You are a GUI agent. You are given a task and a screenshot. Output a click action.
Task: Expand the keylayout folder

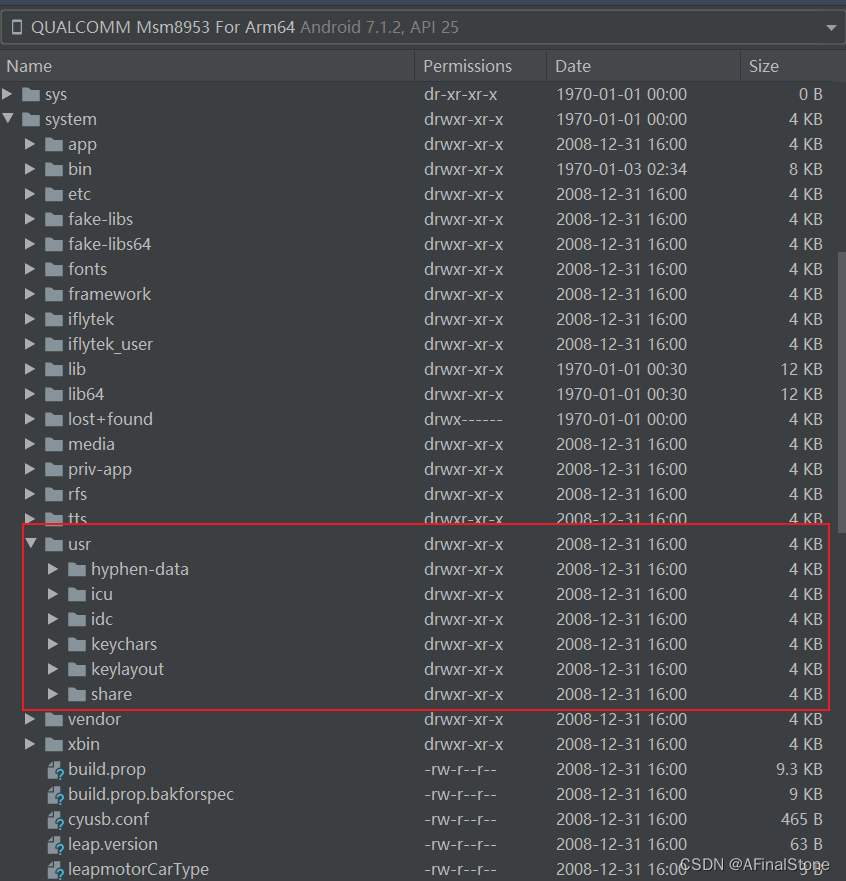(53, 669)
